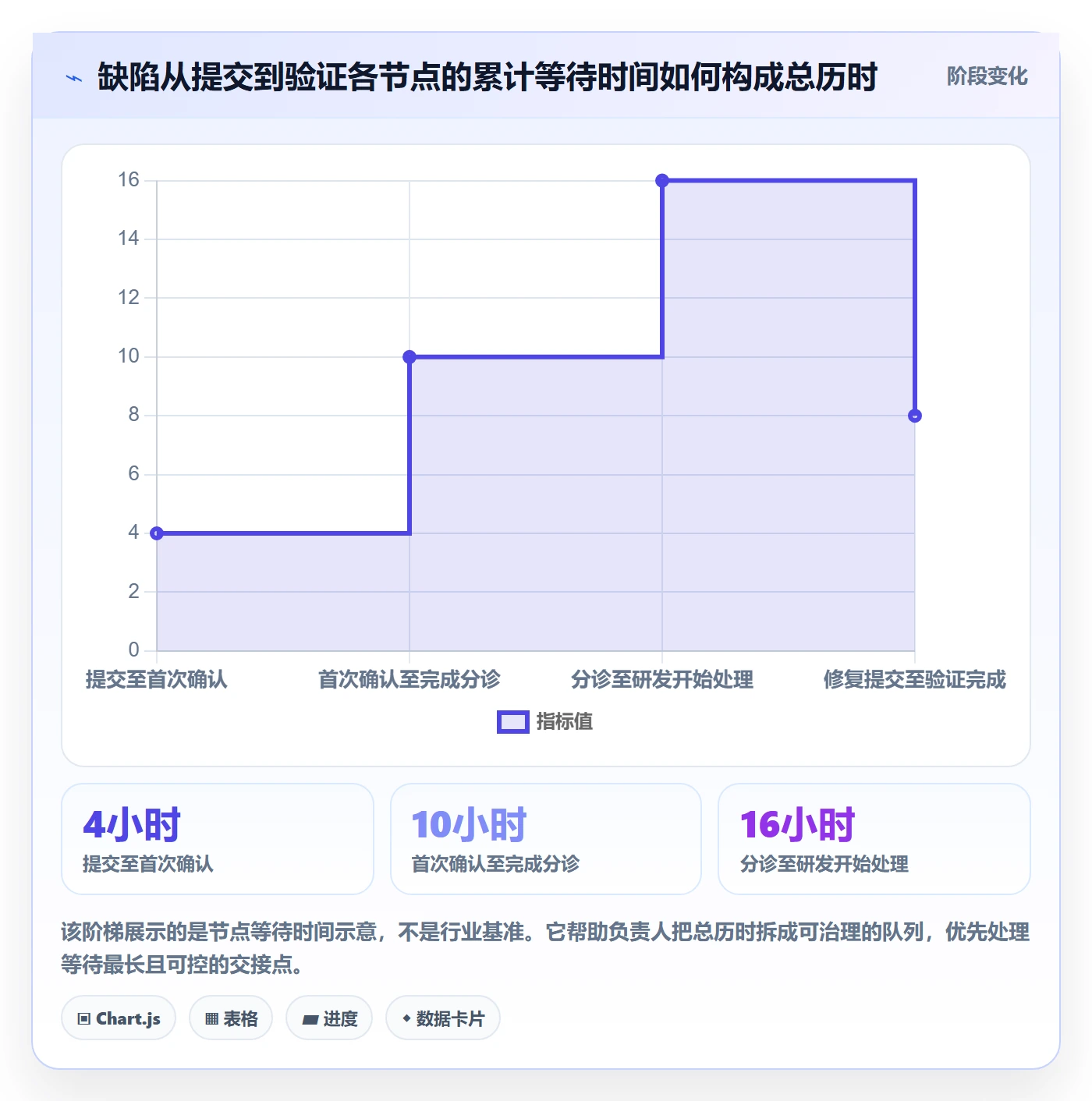The height and width of the screenshot is (1101, 1092).
Task: Click the 阶段变化 label in the header
Action: click(x=987, y=76)
